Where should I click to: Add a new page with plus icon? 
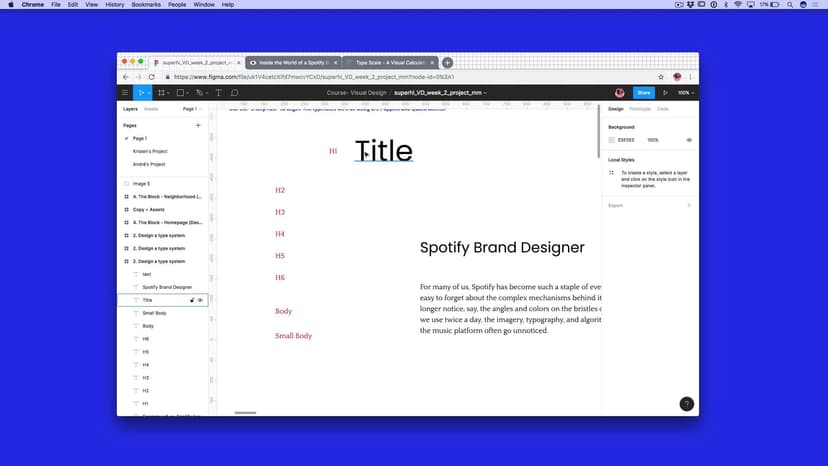198,125
